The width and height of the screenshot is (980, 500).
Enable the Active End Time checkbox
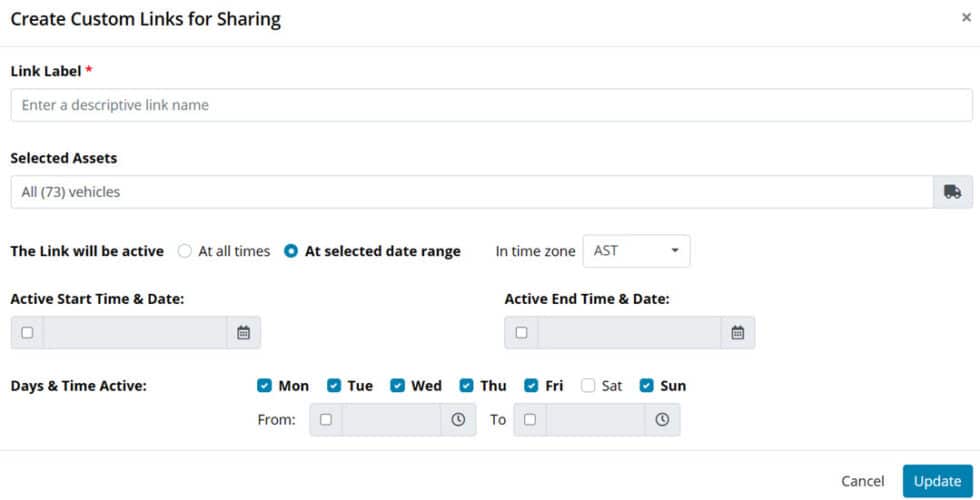pyautogui.click(x=521, y=332)
